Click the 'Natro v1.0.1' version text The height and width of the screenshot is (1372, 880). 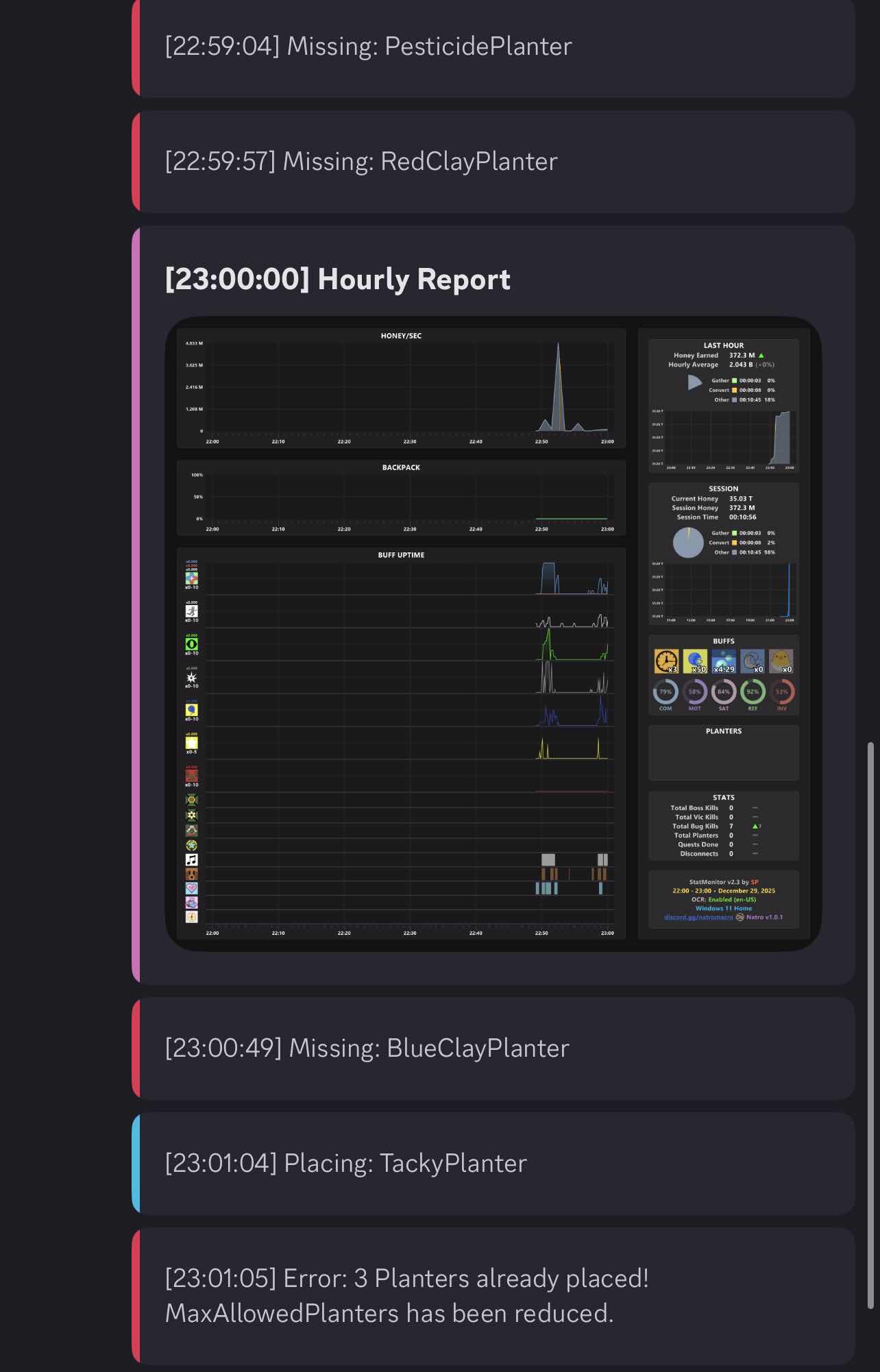[x=764, y=917]
